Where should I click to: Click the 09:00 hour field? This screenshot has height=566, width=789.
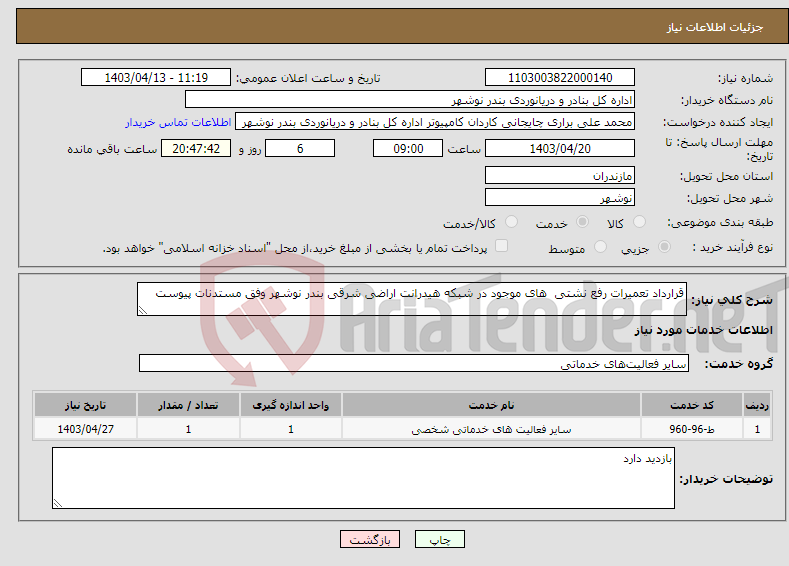point(408,148)
